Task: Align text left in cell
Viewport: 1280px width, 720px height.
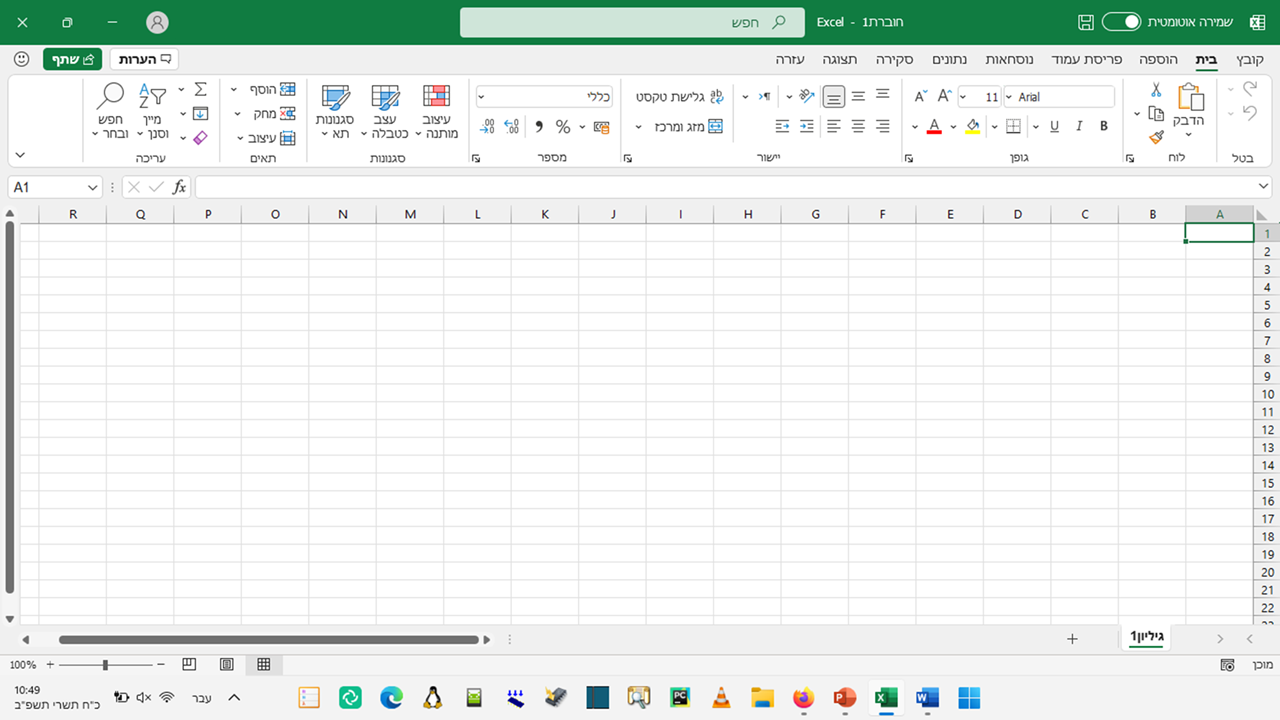Action: click(x=834, y=126)
